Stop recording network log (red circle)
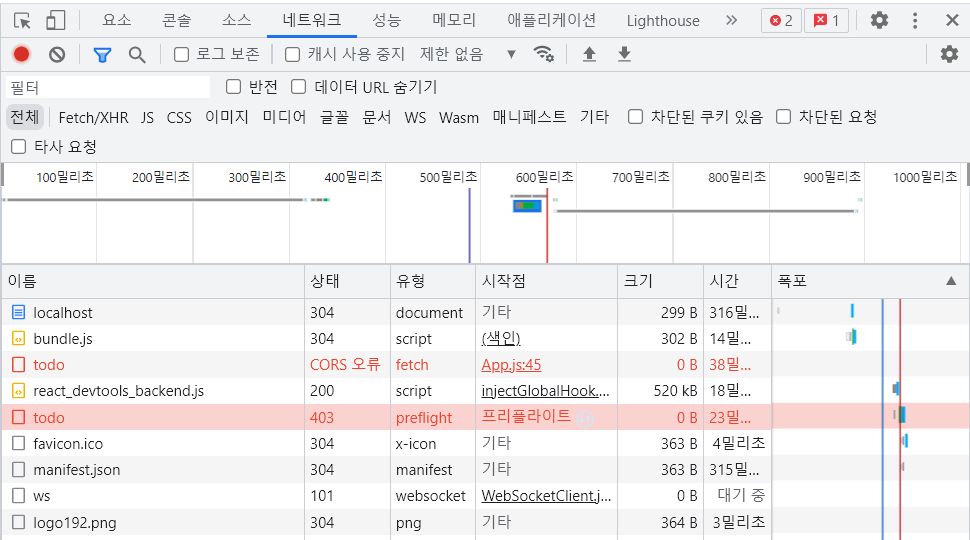Screen dimensions: 970x540 [x=22, y=54]
